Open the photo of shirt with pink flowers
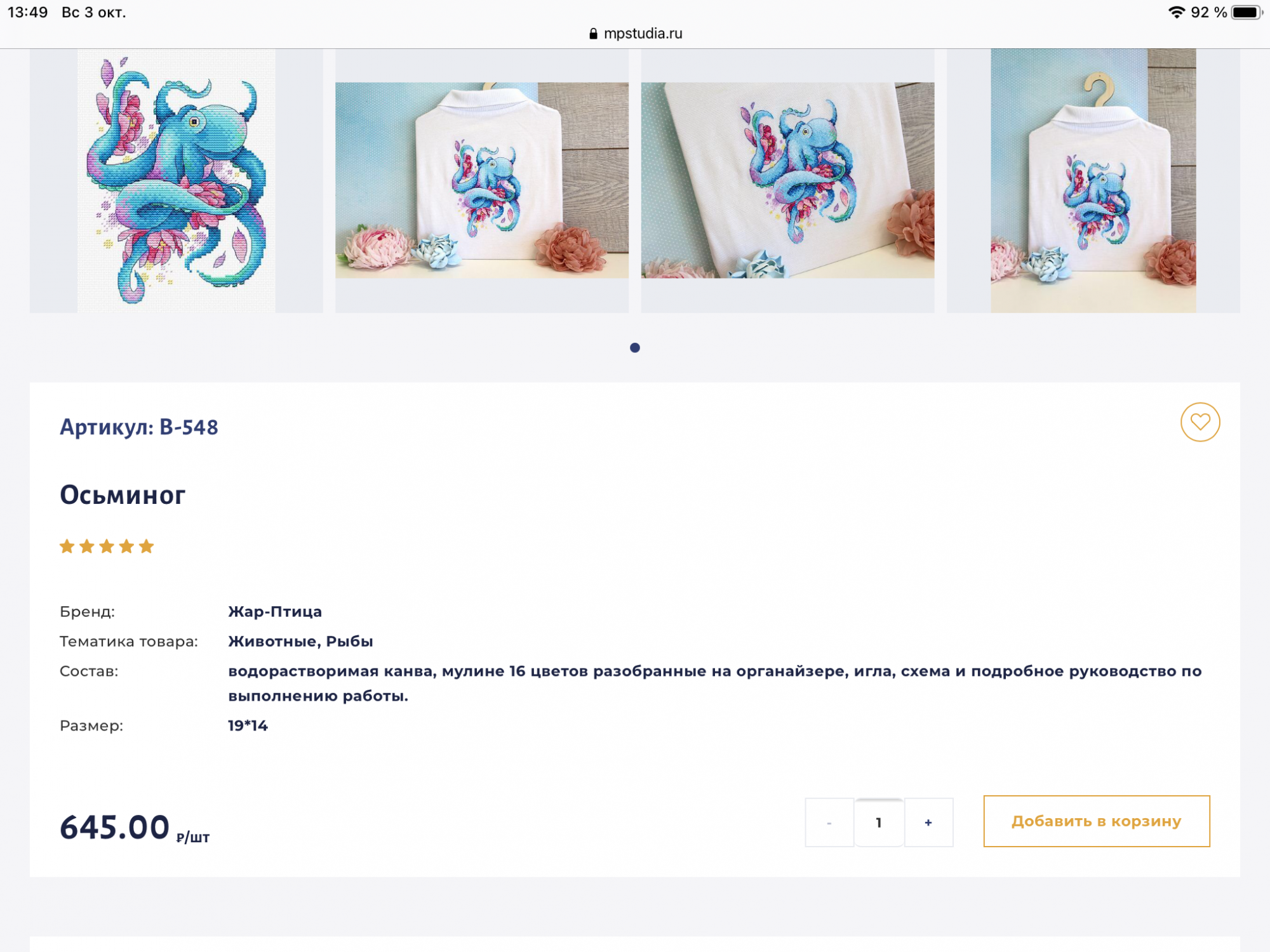The height and width of the screenshot is (952, 1270). click(482, 181)
